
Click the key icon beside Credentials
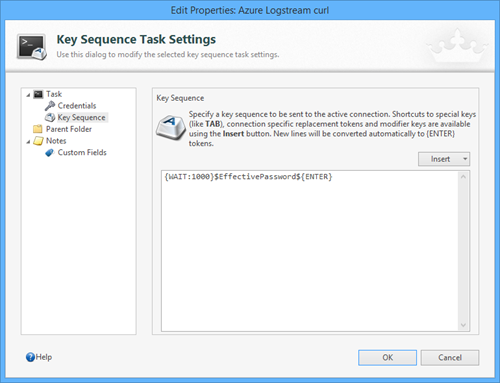pos(50,106)
